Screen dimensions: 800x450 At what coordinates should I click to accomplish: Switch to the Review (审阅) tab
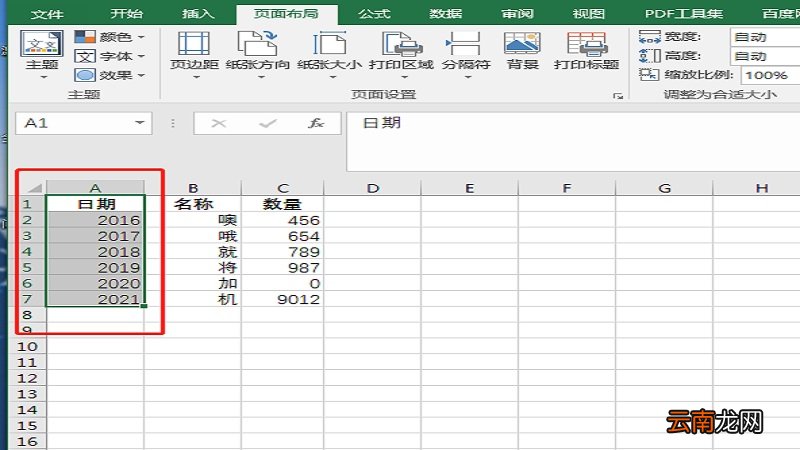click(x=517, y=13)
